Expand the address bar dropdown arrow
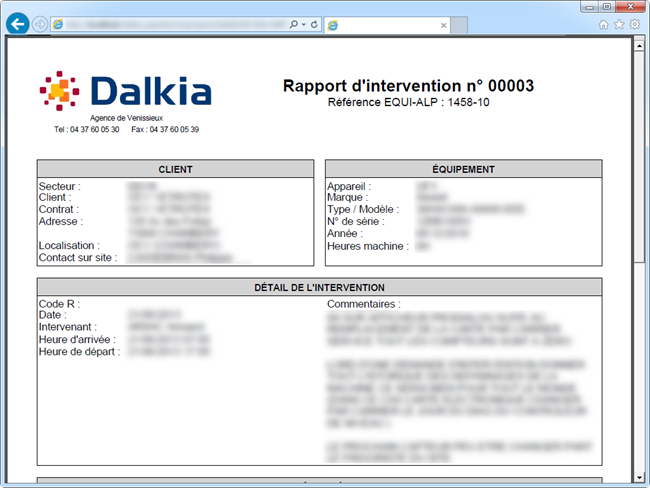This screenshot has height=488, width=650. point(303,24)
